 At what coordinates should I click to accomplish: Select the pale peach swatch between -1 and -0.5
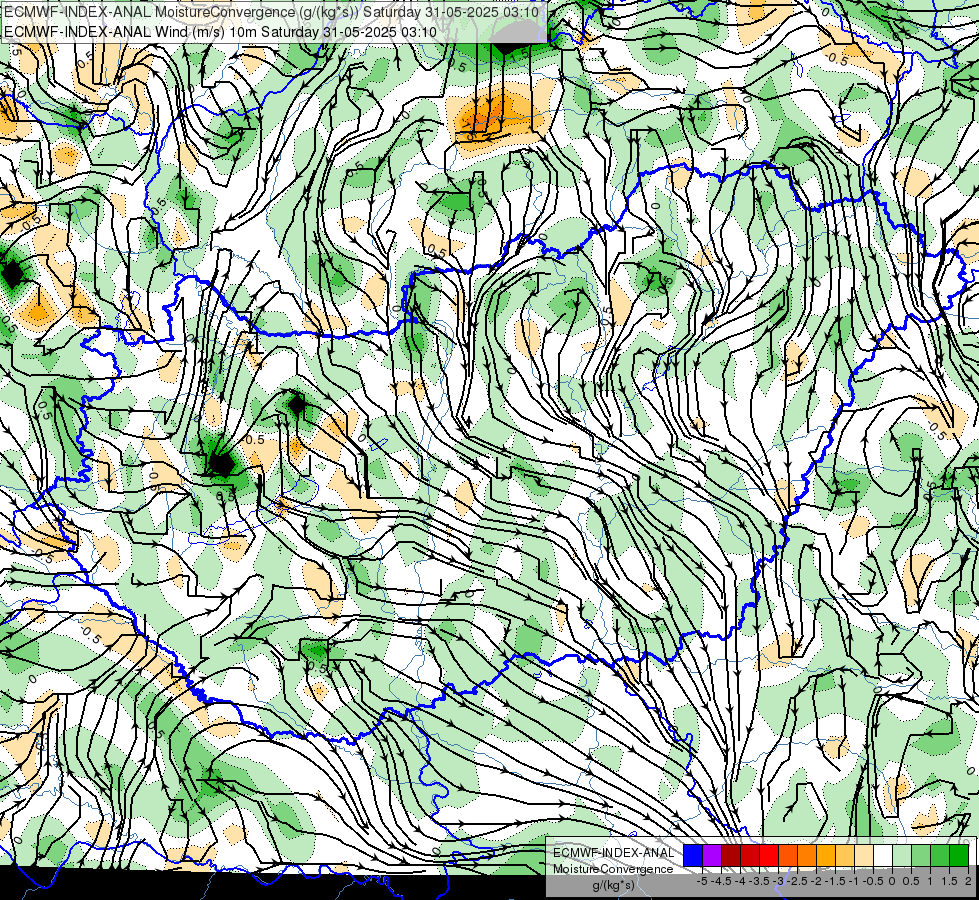click(863, 855)
